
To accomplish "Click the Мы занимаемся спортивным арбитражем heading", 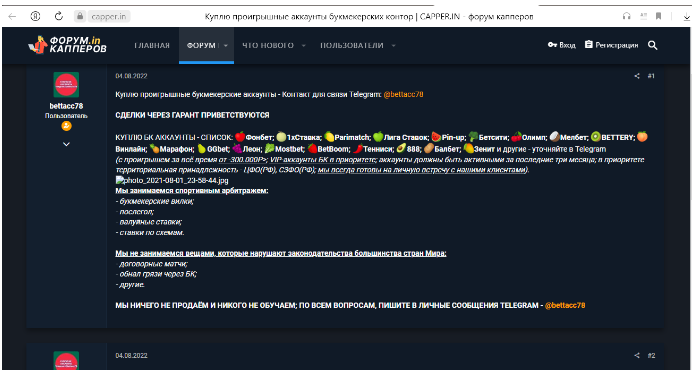I will 192,191.
